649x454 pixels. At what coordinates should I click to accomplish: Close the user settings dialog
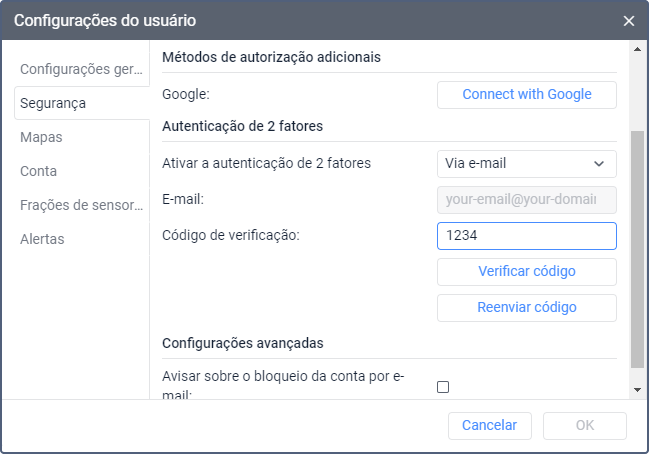click(x=628, y=20)
